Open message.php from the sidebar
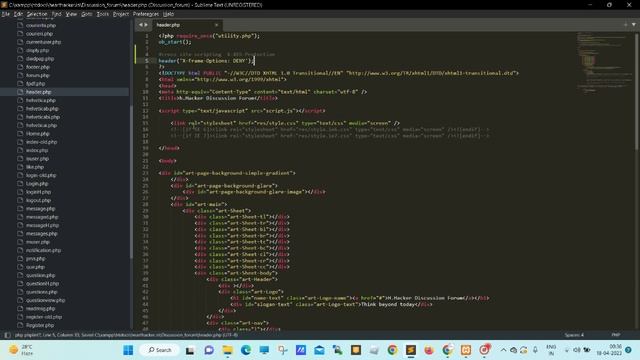 click(40, 209)
